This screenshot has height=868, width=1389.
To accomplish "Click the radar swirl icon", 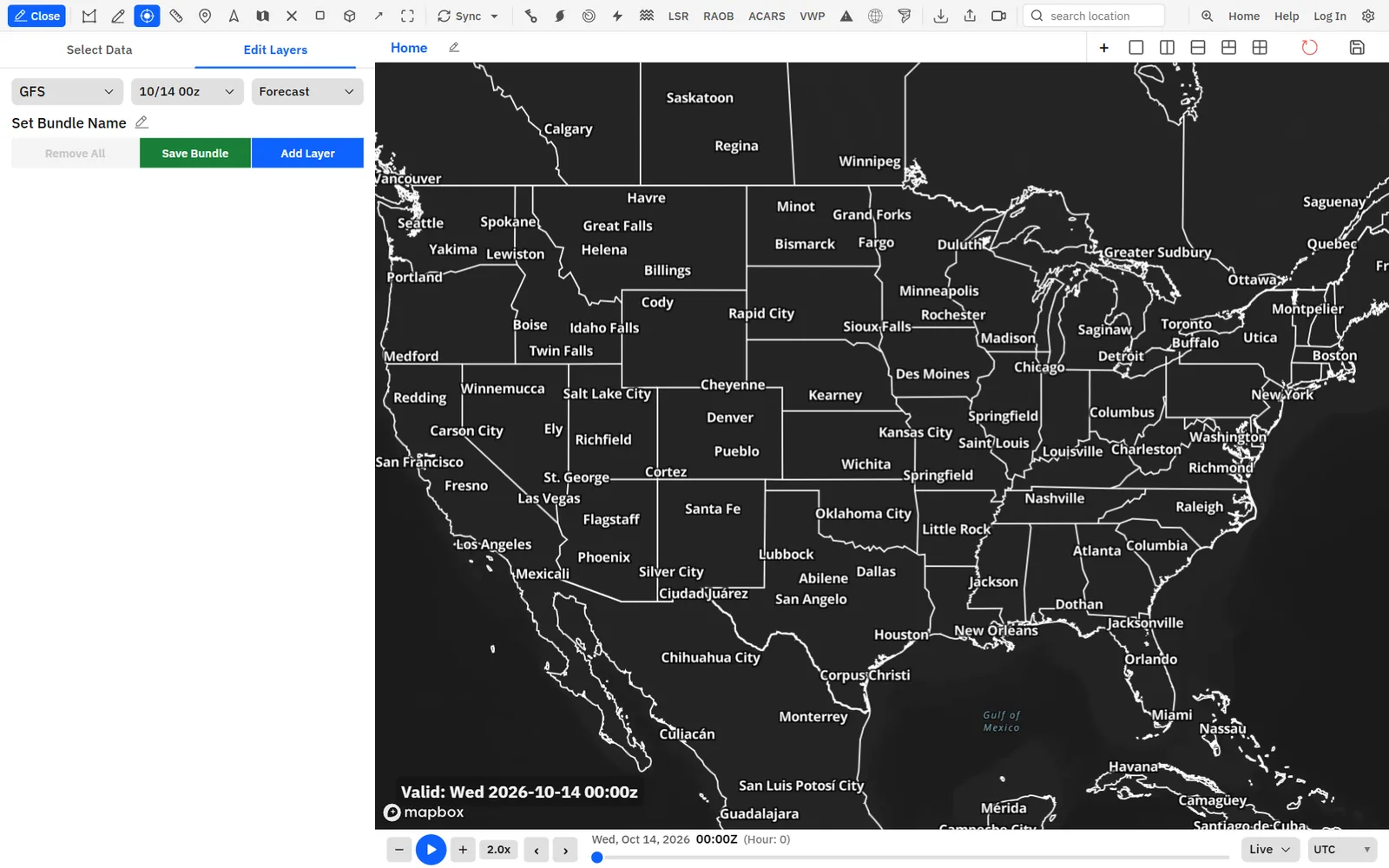I will pos(589,16).
